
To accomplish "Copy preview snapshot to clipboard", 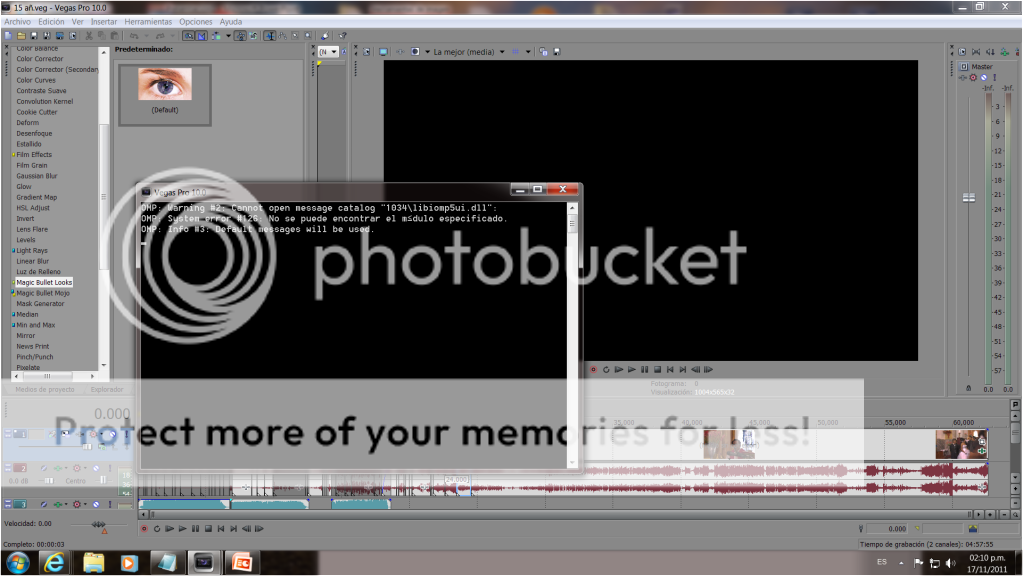I will [543, 52].
